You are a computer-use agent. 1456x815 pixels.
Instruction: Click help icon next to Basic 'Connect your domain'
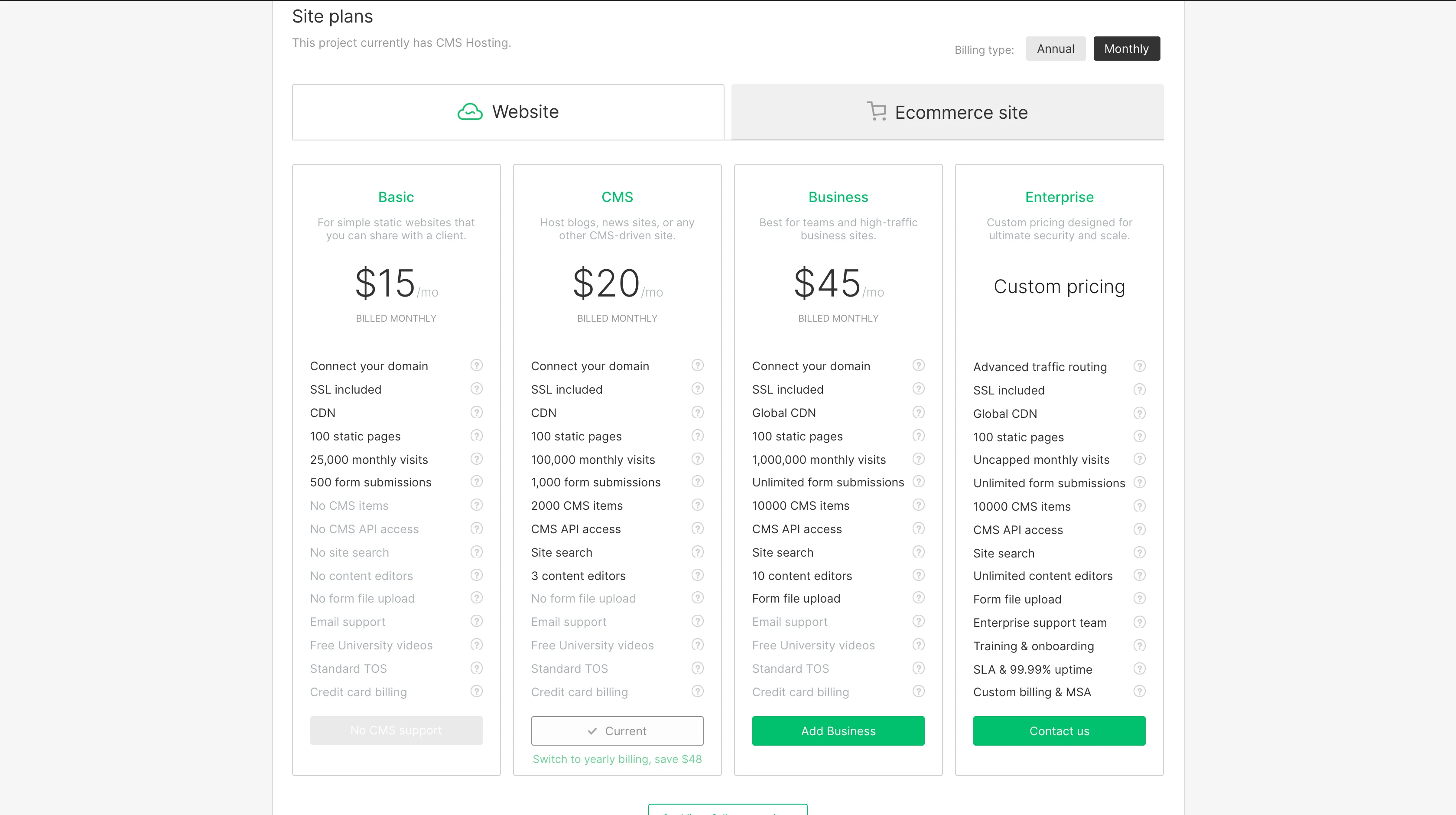(x=477, y=365)
